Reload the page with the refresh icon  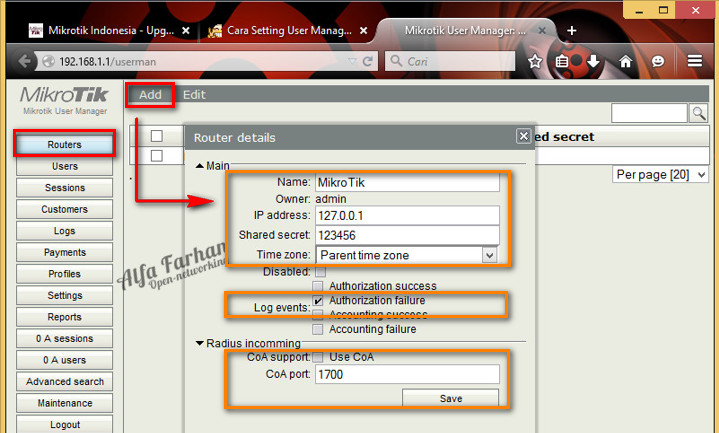pyautogui.click(x=368, y=61)
